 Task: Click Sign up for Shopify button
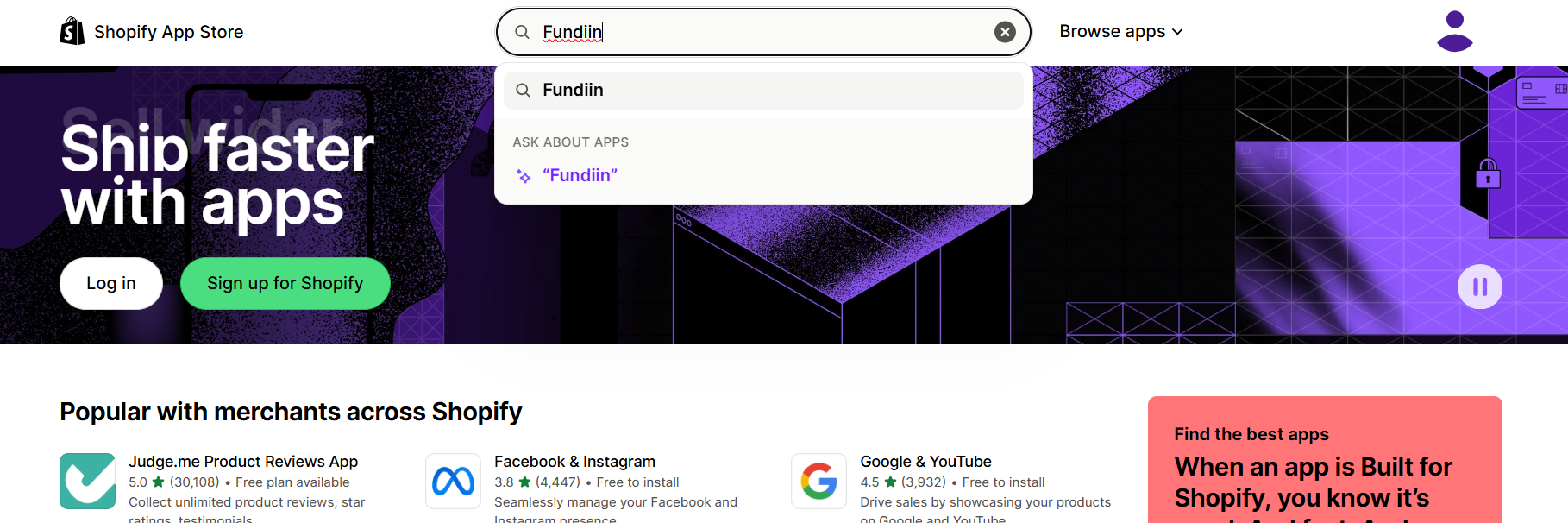285,283
